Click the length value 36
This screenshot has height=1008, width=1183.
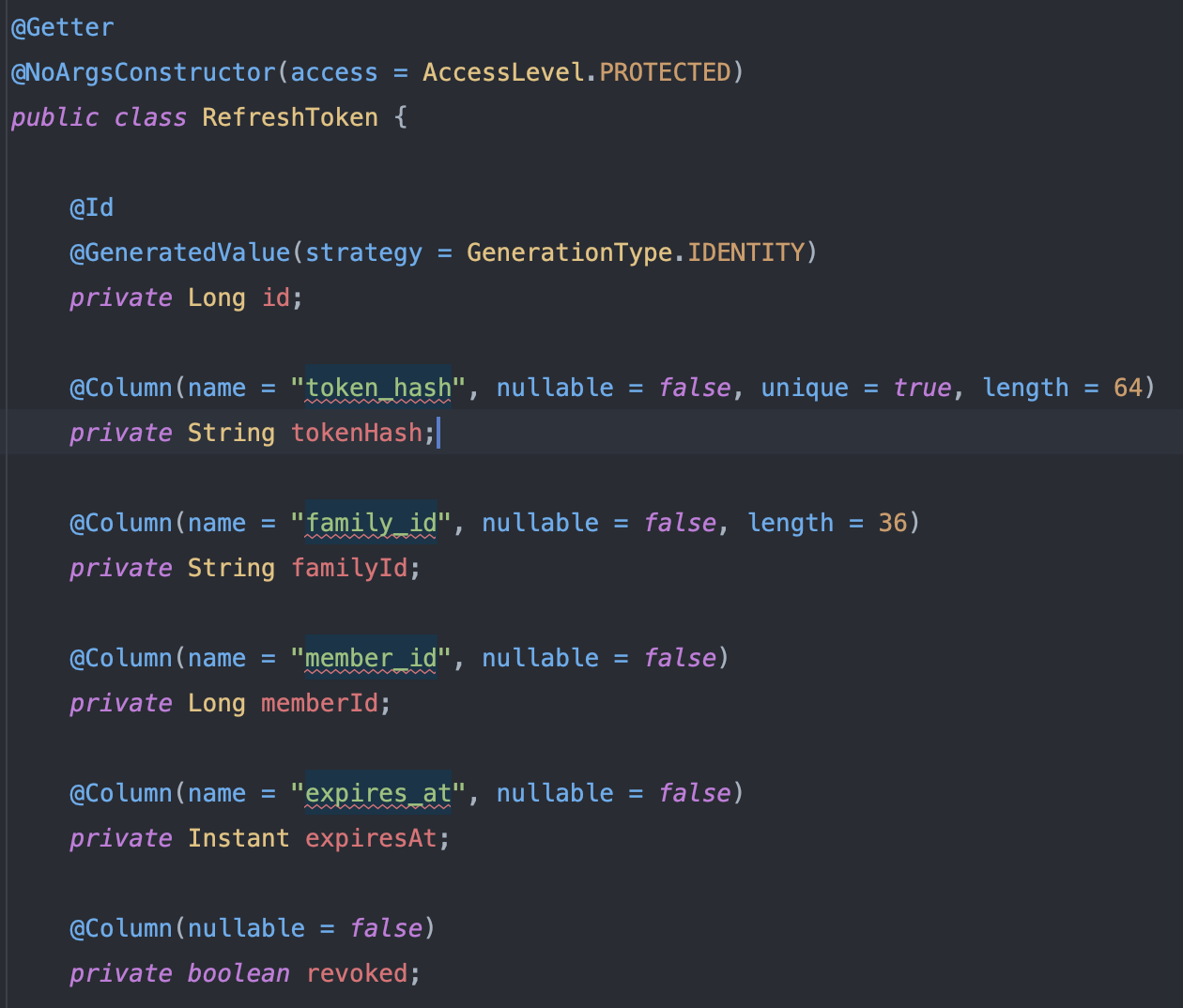[893, 523]
